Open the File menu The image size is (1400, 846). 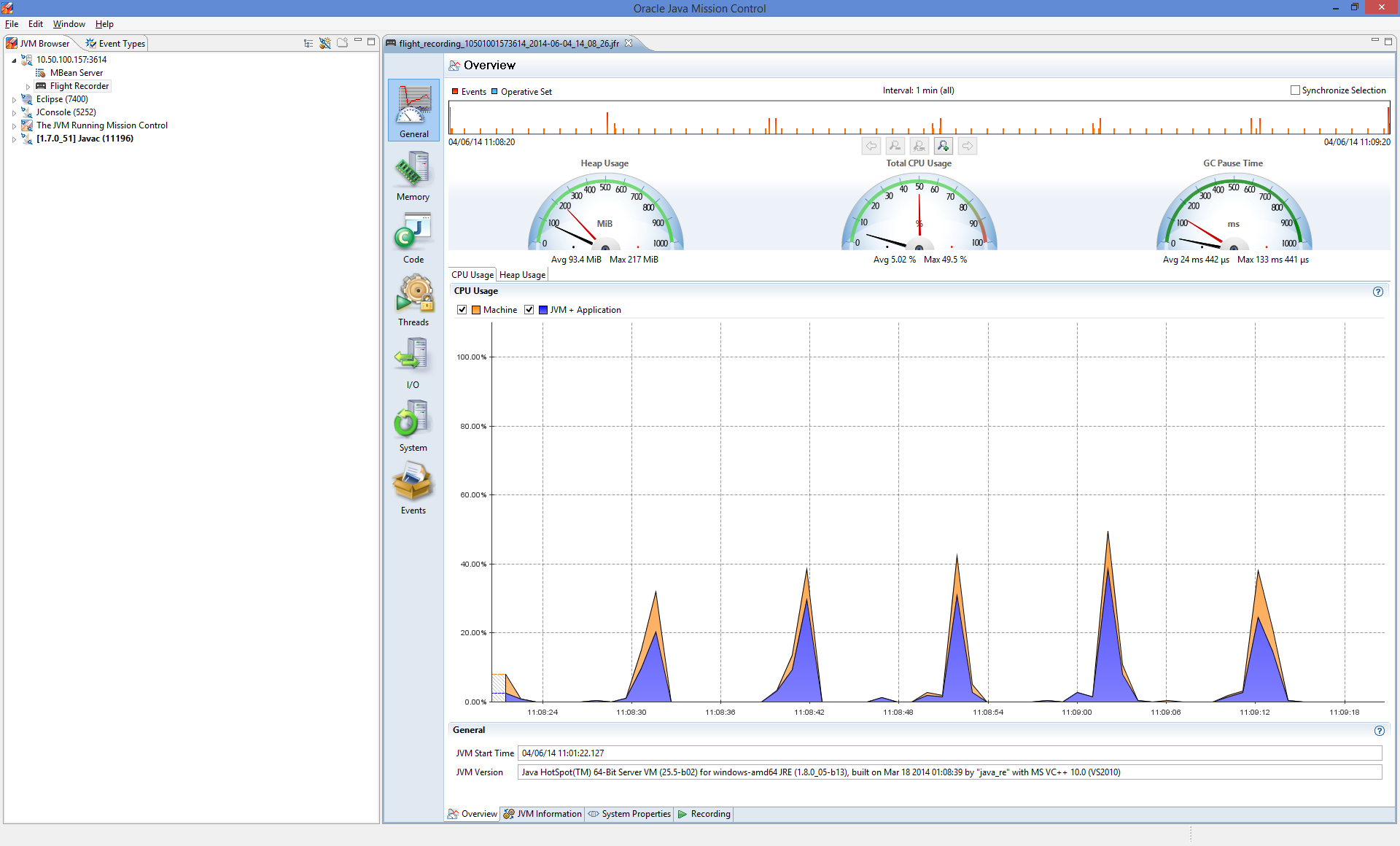(12, 24)
